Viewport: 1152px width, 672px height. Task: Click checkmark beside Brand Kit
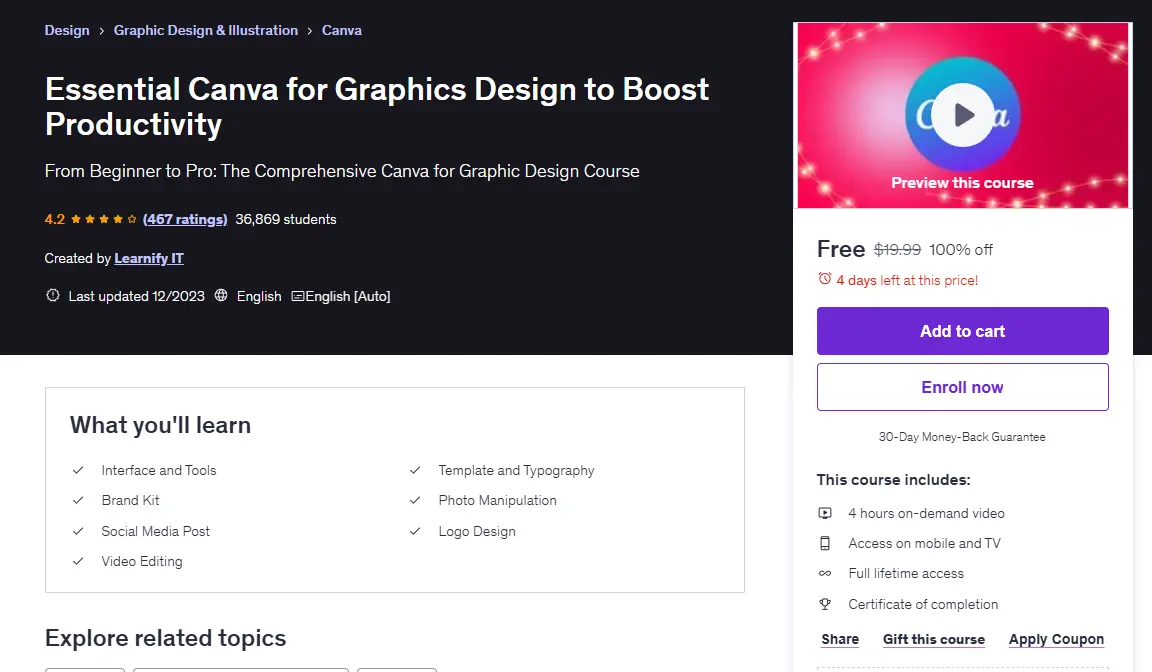pyautogui.click(x=78, y=500)
